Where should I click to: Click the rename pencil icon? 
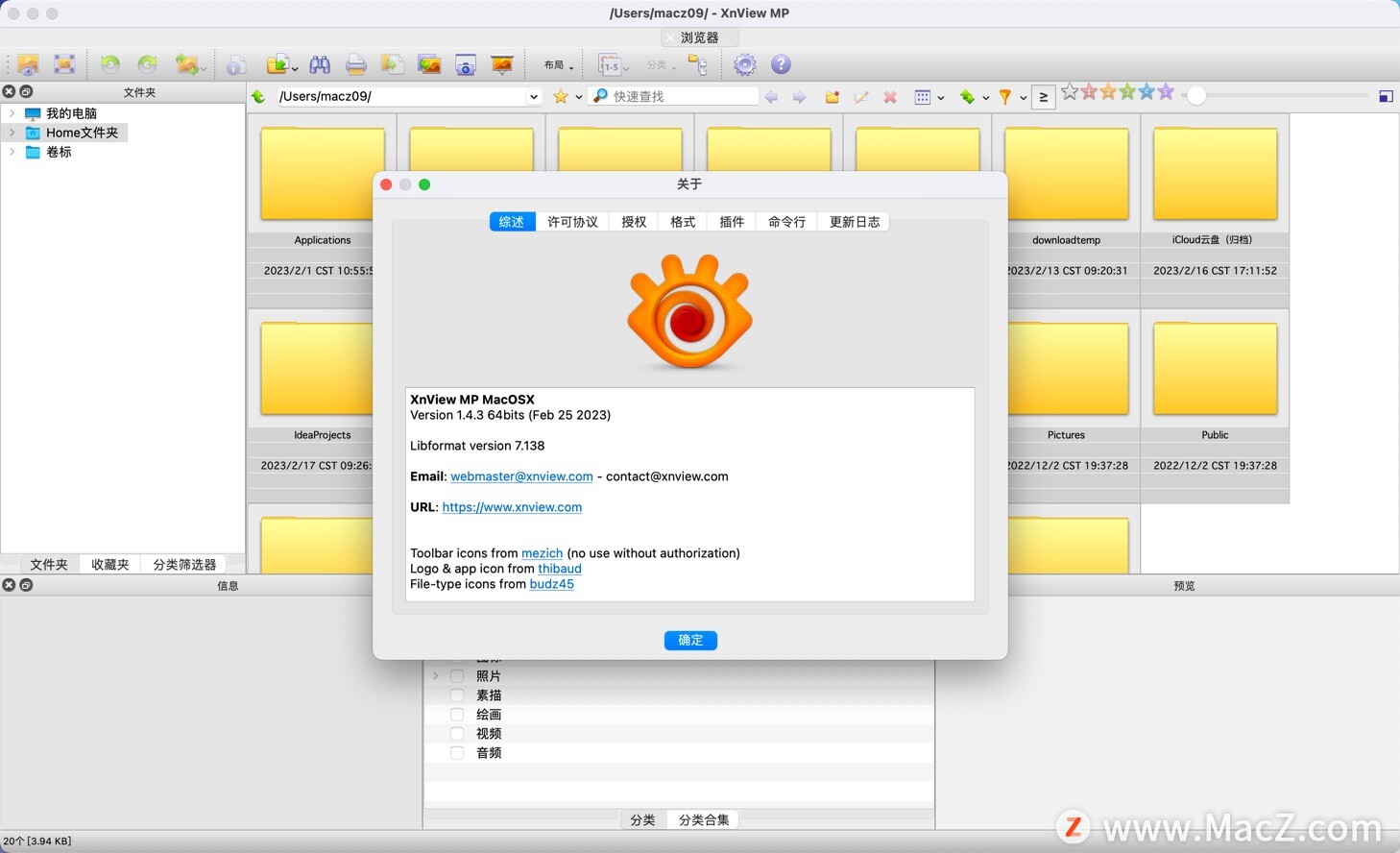coord(861,97)
